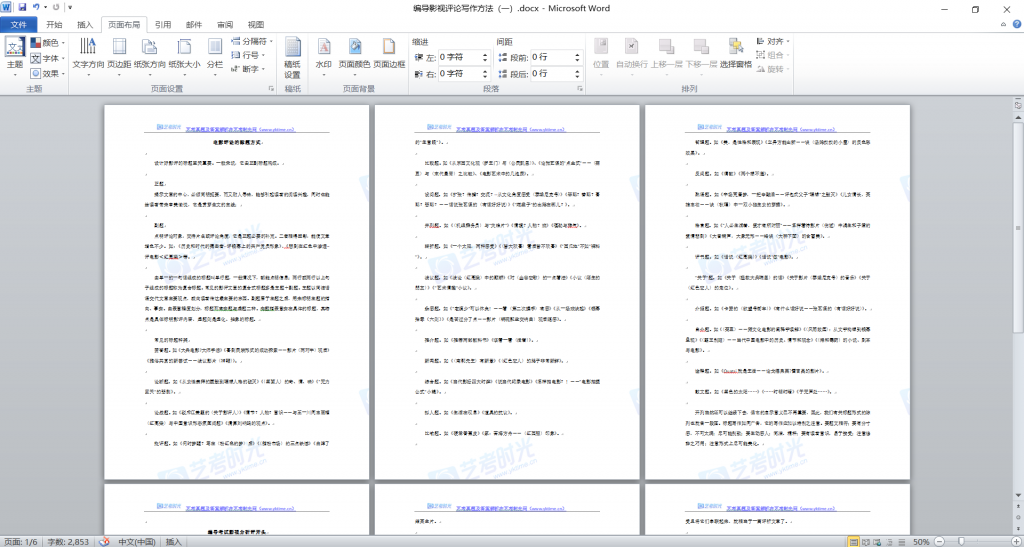Expand the 分隔符 breaks dropdown
This screenshot has height=547, width=1024.
[x=254, y=42]
